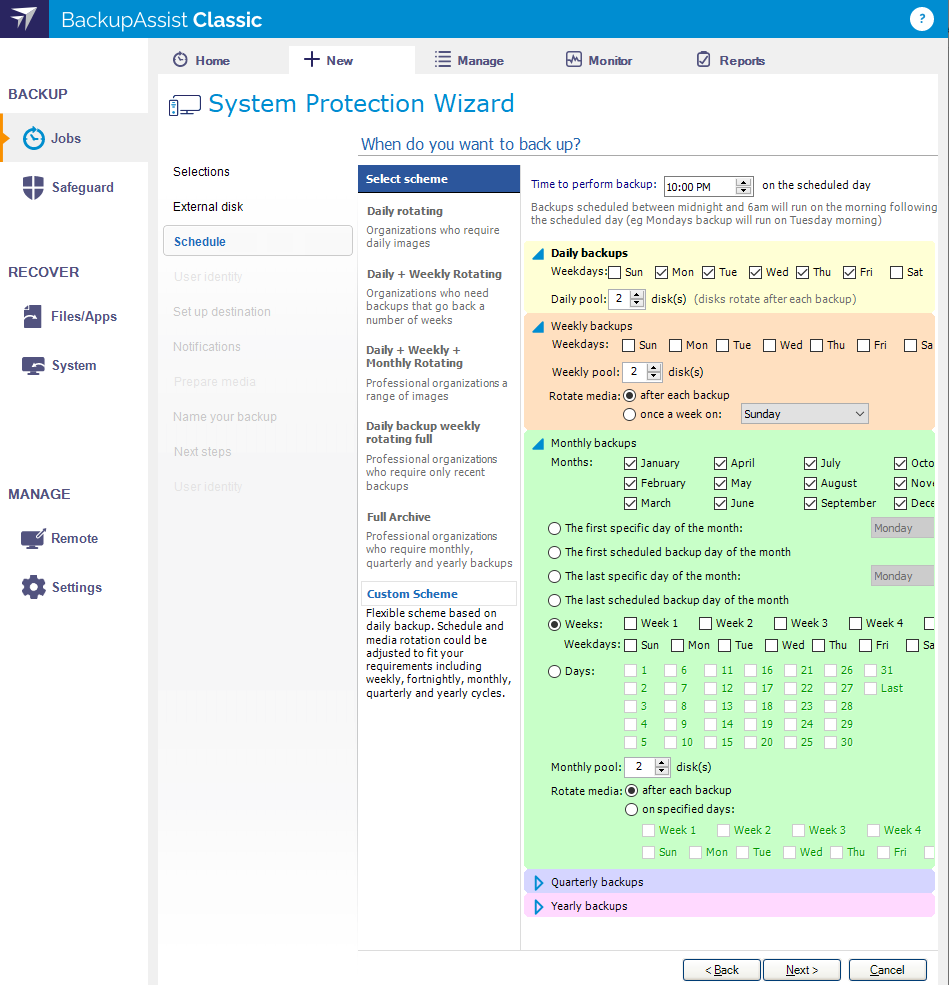
Task: Uncheck September in Monthly backups
Action: 810,503
